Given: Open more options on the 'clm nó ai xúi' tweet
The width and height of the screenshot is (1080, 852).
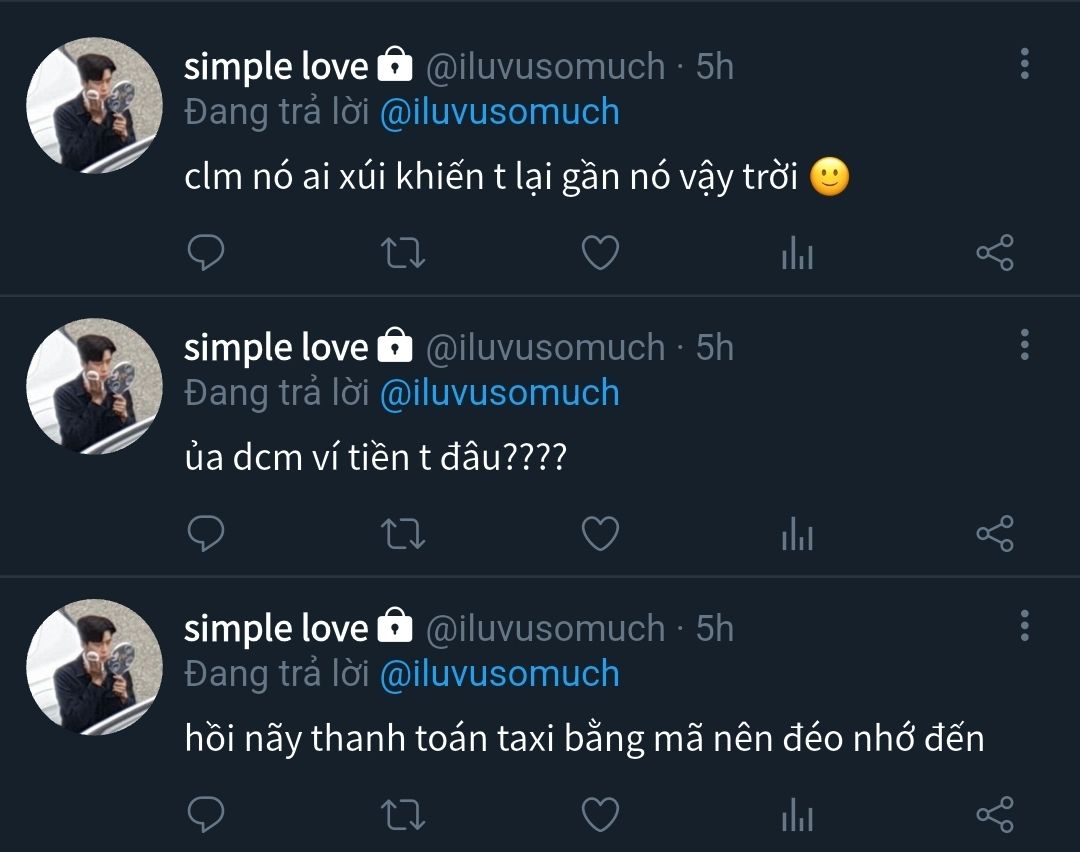Looking at the screenshot, I should (x=1024, y=64).
